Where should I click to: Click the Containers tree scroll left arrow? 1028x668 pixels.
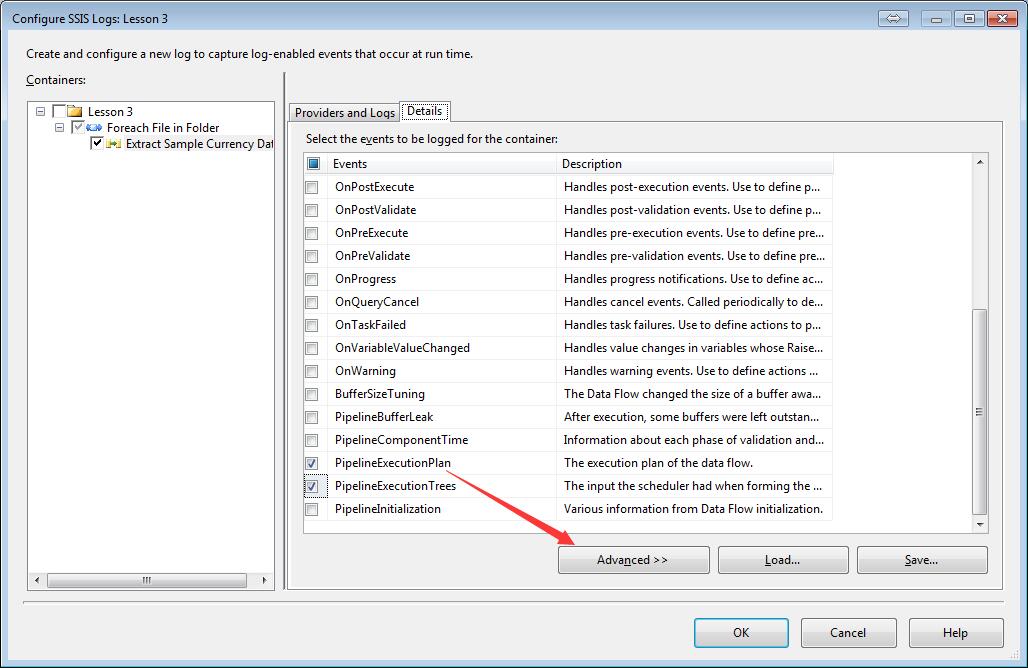37,580
